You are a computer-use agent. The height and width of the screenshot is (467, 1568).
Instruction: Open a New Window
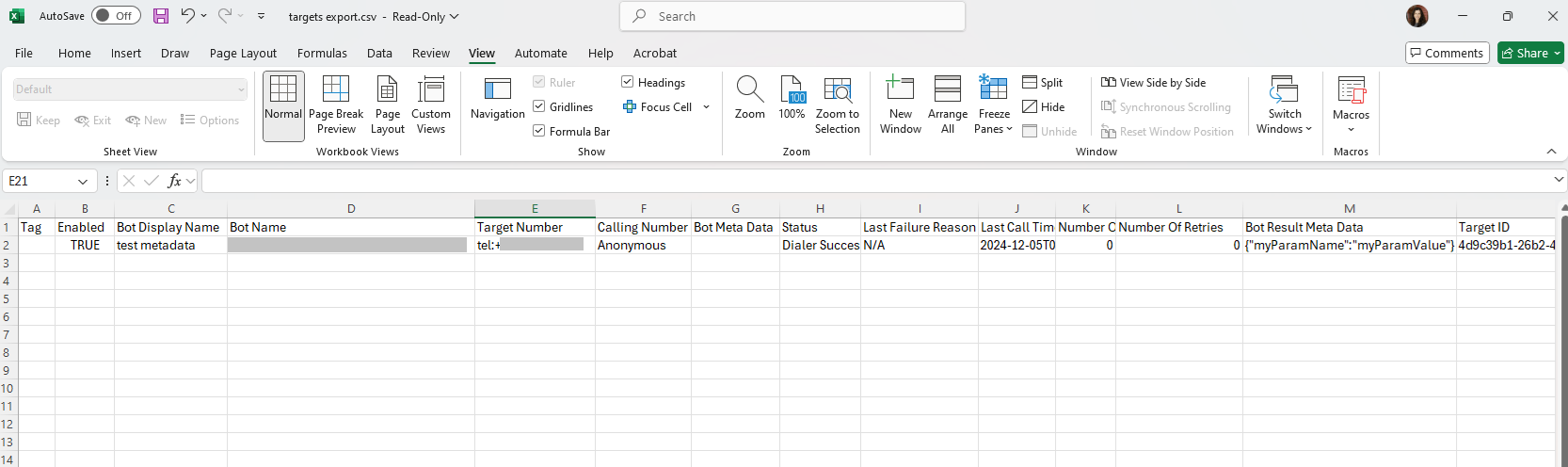(901, 105)
